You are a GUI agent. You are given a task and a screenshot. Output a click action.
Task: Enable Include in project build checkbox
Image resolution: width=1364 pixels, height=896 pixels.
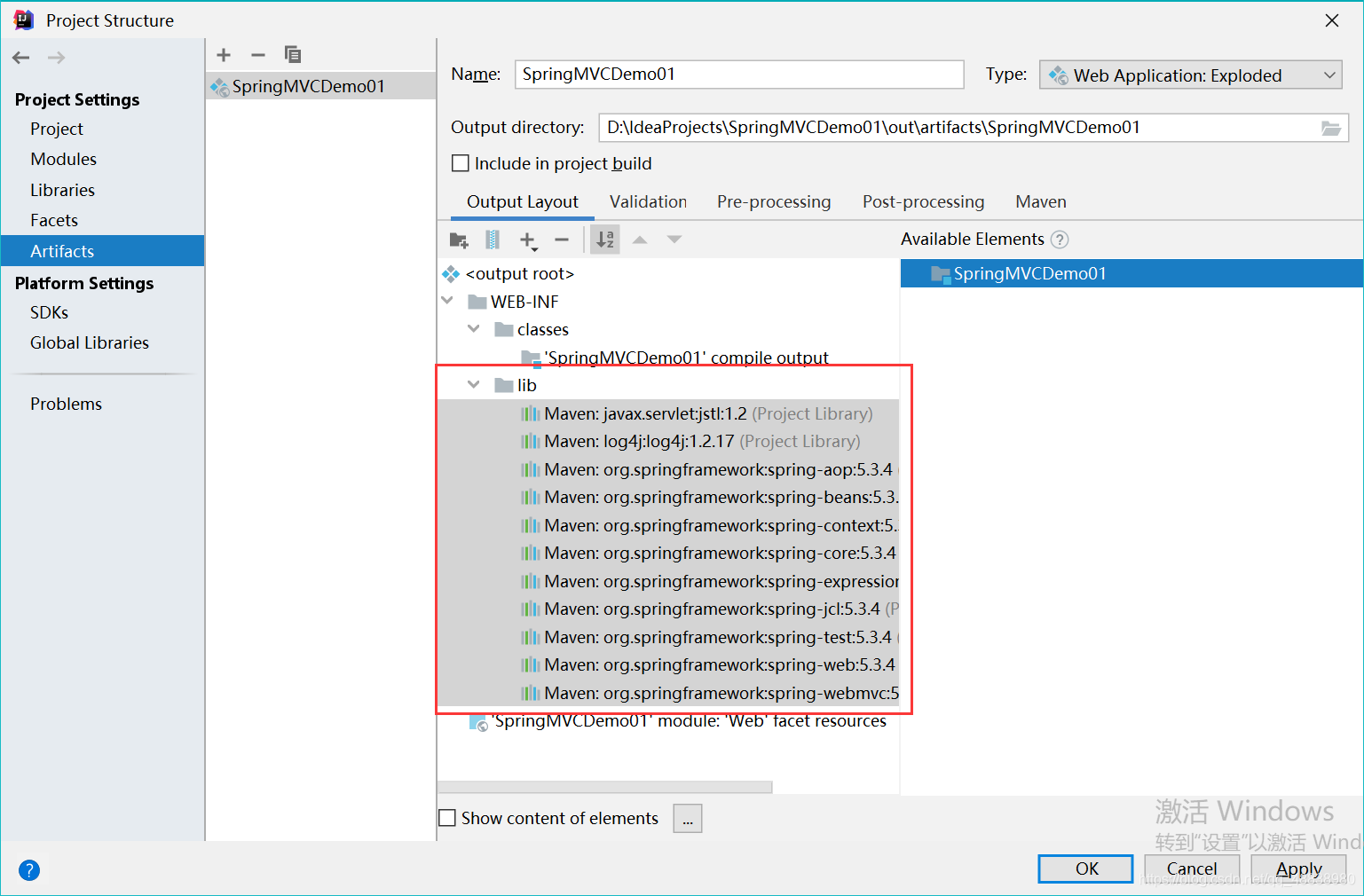(461, 163)
